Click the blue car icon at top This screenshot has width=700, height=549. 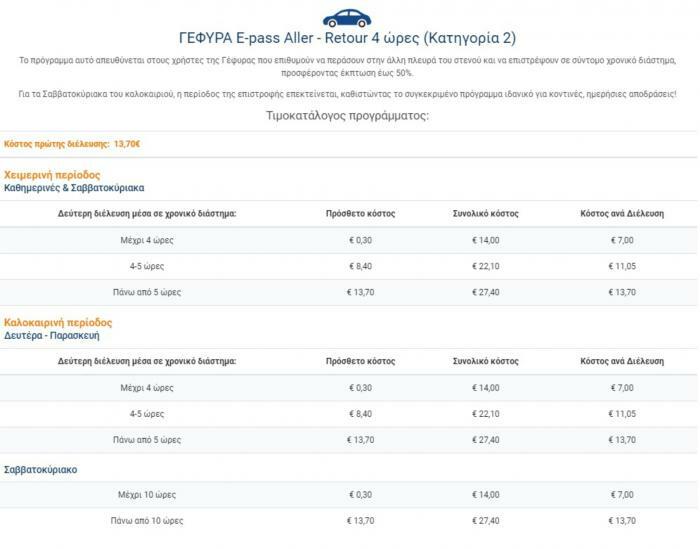point(347,16)
